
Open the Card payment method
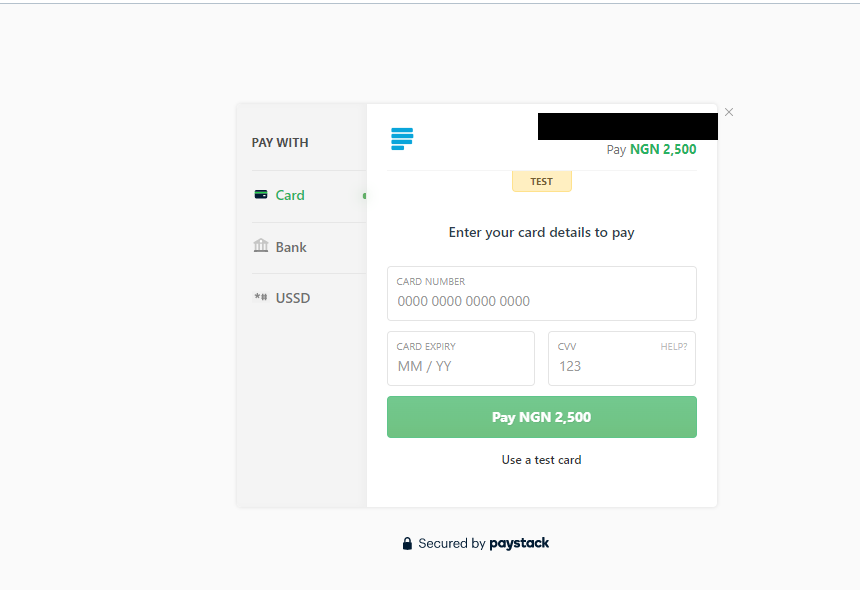pyautogui.click(x=290, y=195)
